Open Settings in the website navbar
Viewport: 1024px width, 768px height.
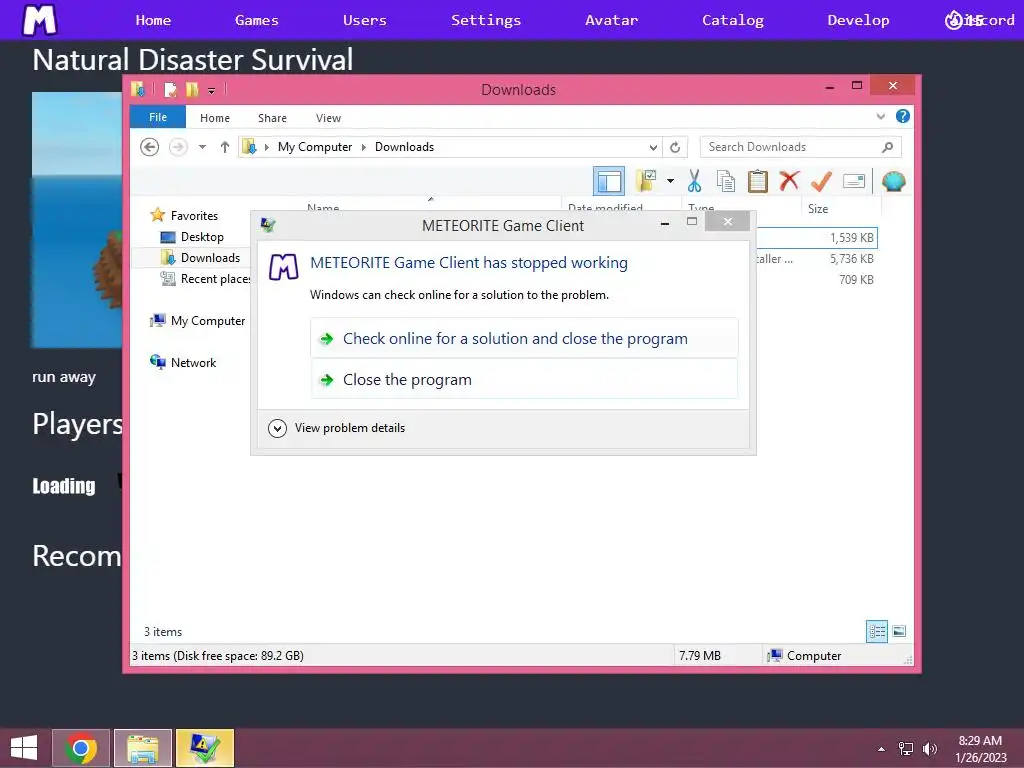tap(486, 20)
